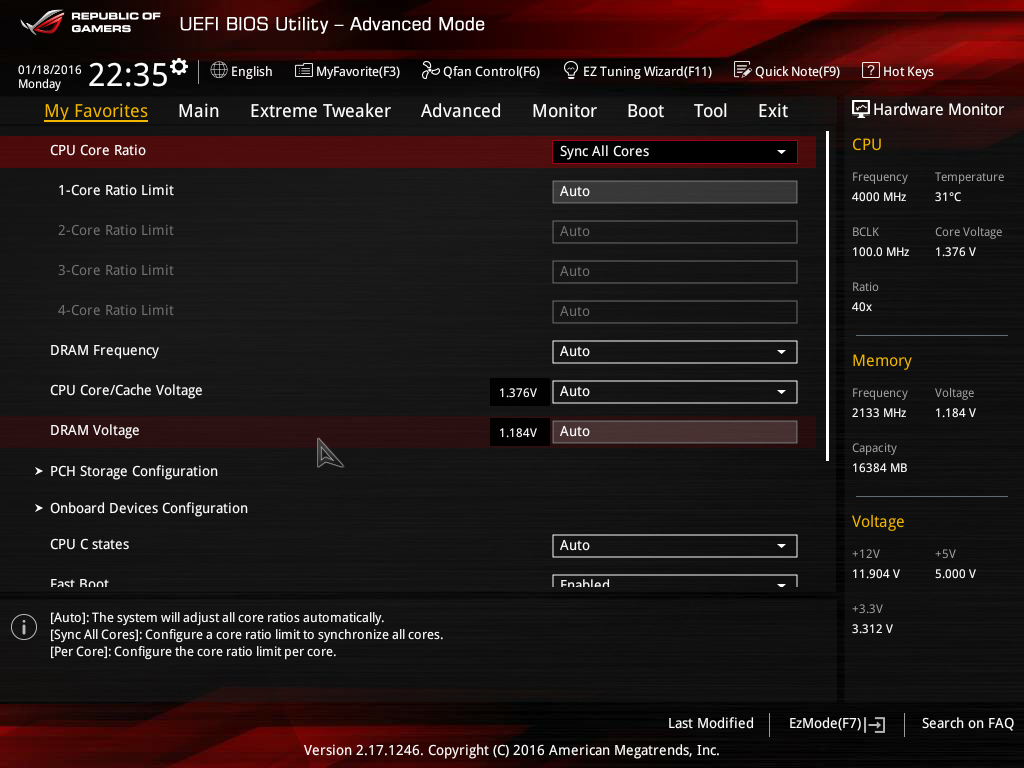The width and height of the screenshot is (1024, 768).
Task: Click the Republic of Gamers logo
Action: click(x=91, y=22)
